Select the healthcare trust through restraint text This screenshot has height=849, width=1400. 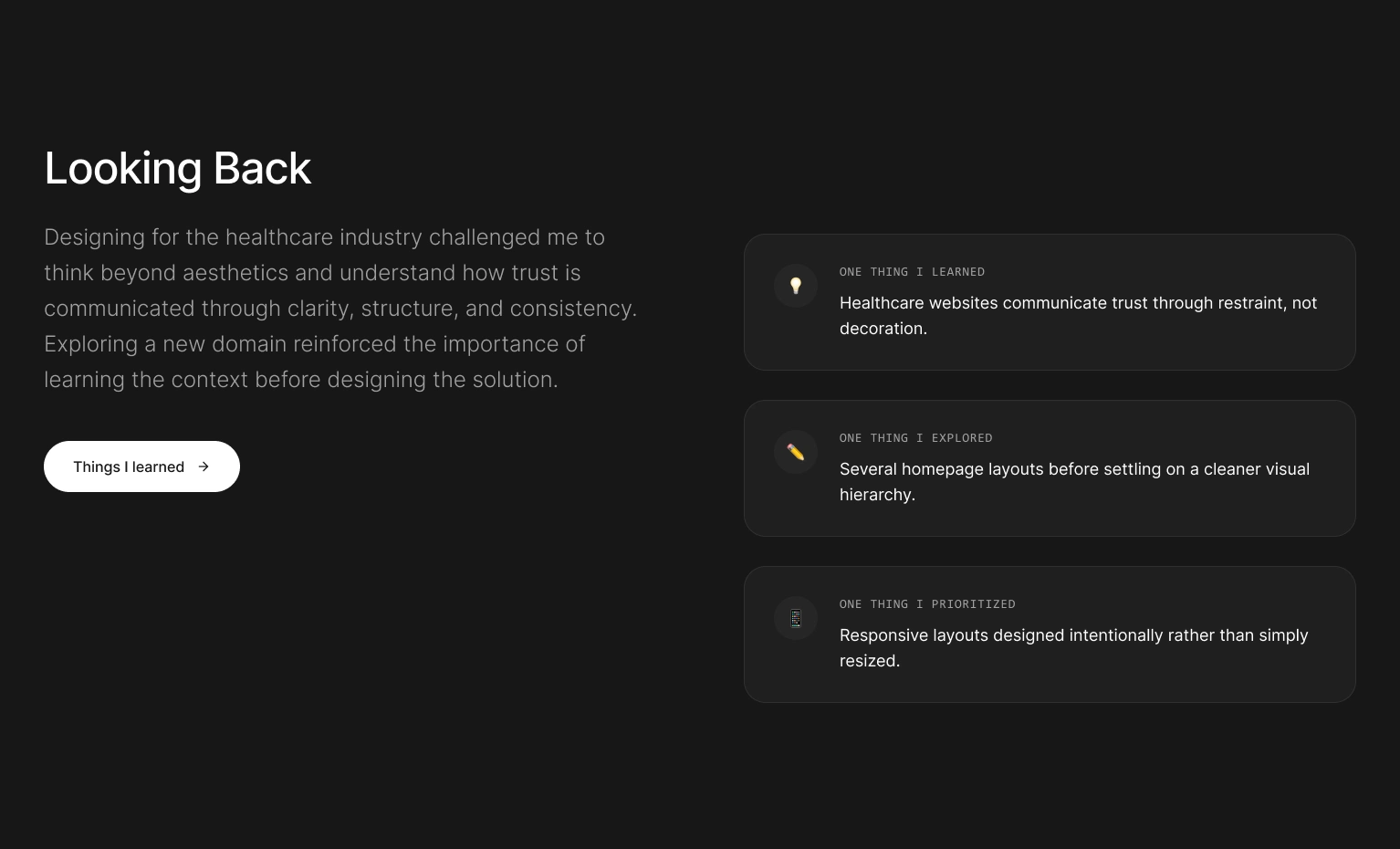tap(1078, 315)
